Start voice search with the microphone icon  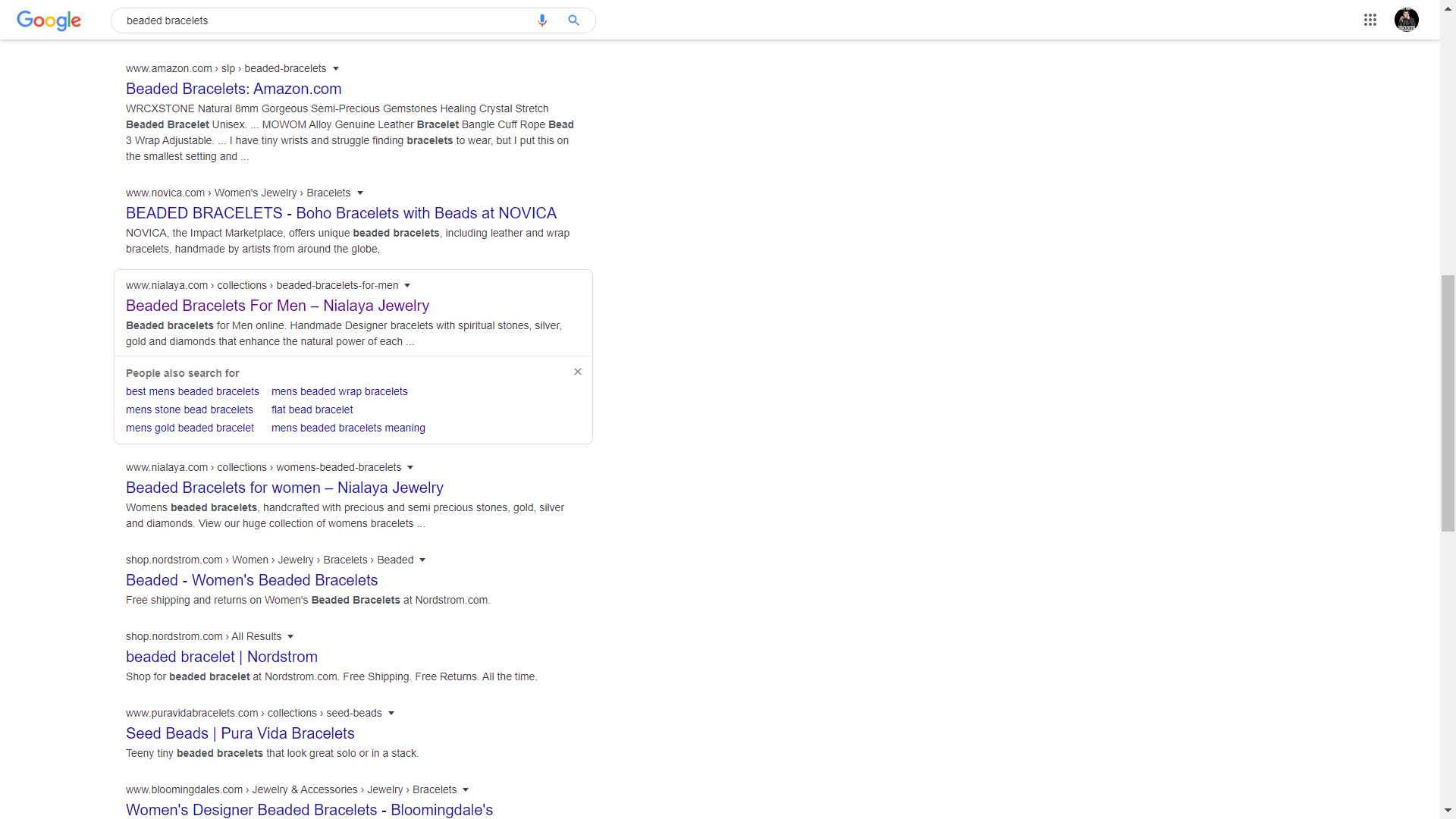(541, 20)
